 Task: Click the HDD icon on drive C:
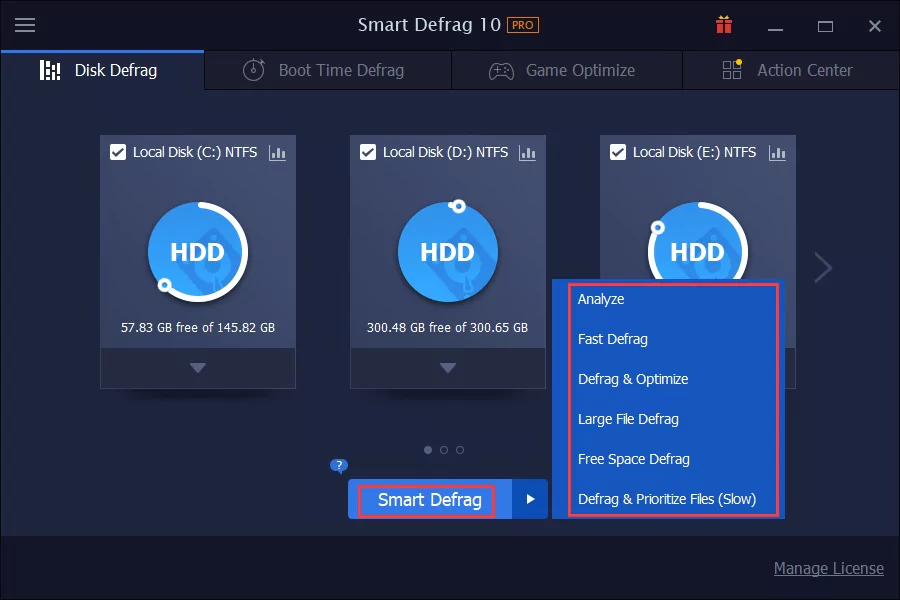197,252
